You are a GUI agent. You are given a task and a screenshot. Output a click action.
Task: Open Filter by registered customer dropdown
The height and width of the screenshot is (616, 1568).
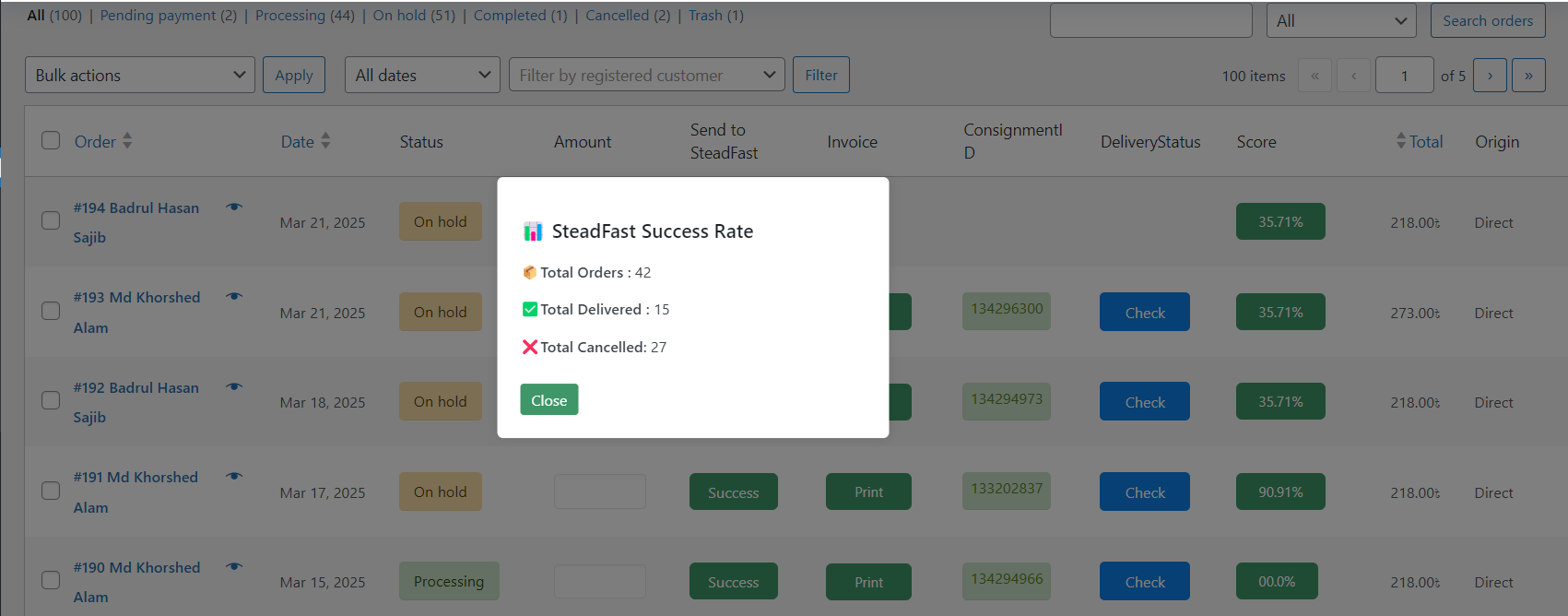pos(646,76)
